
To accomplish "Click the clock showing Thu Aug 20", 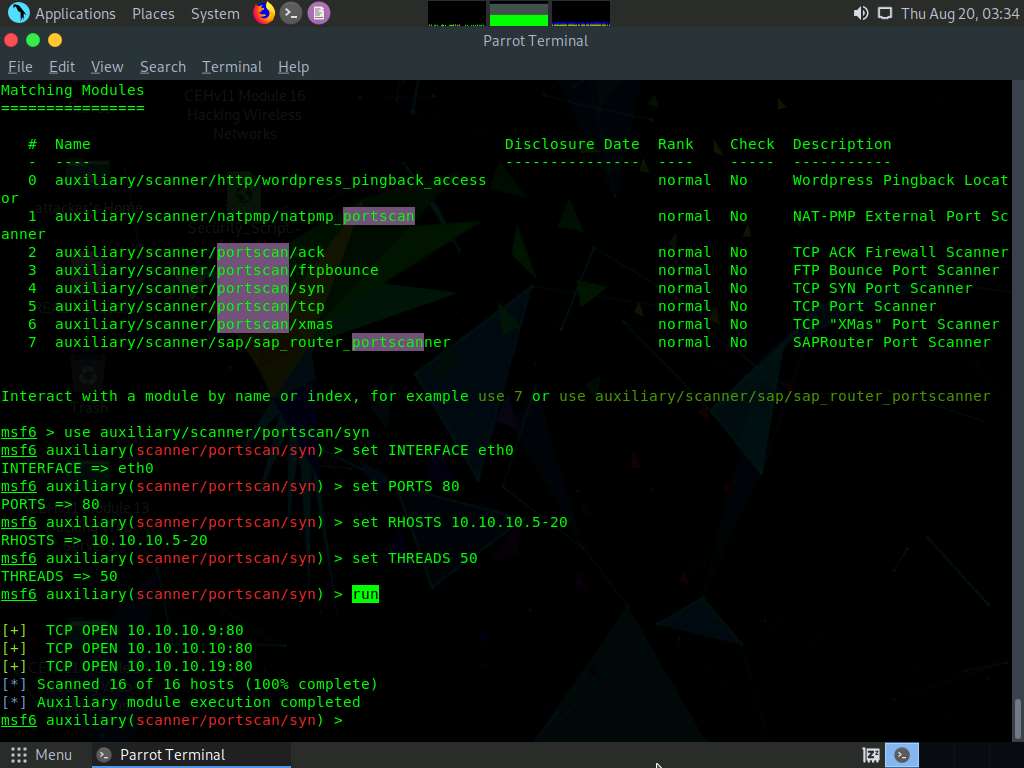I will [x=960, y=14].
